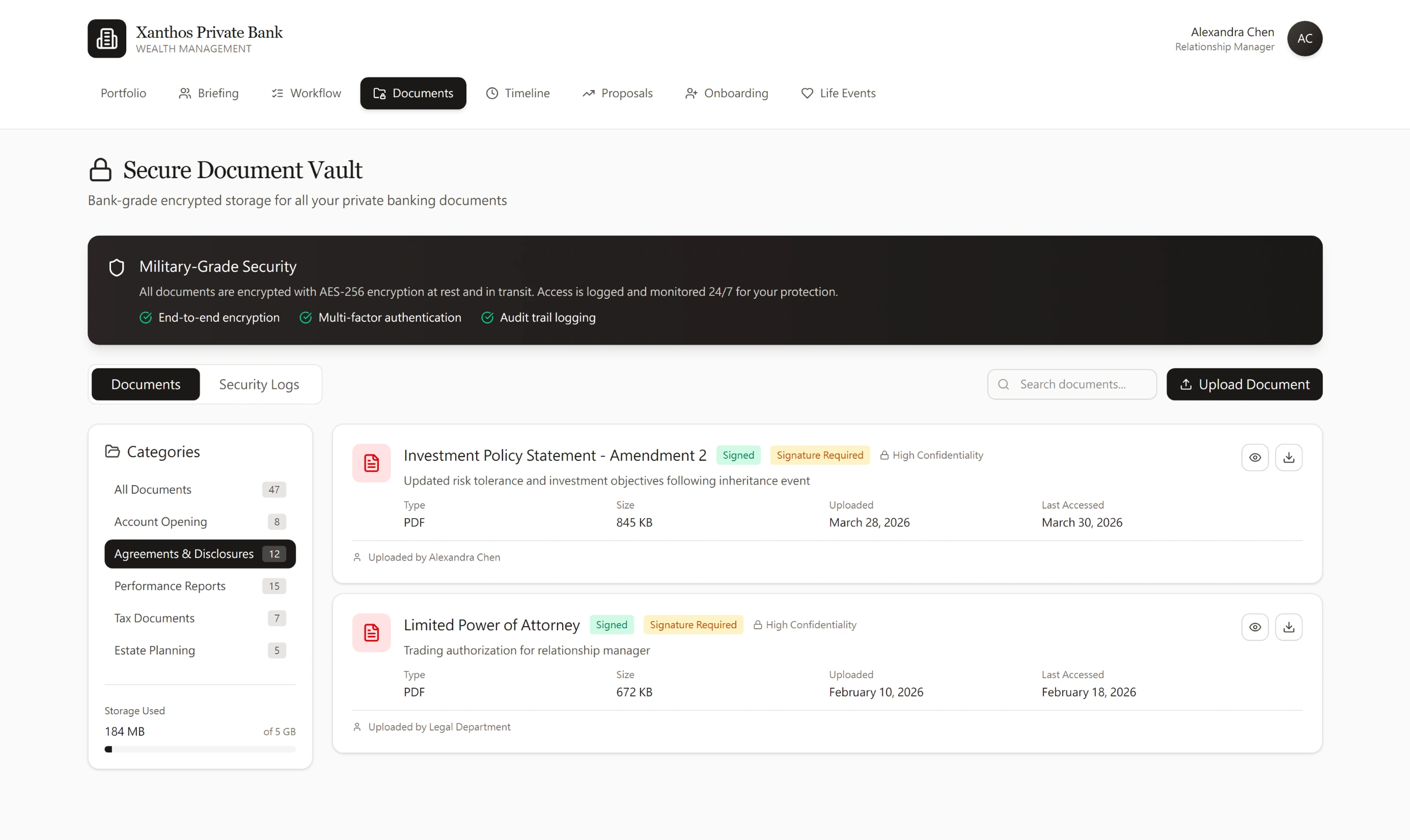Download the Limited Power of Attorney document
1410x840 pixels.
tap(1289, 627)
